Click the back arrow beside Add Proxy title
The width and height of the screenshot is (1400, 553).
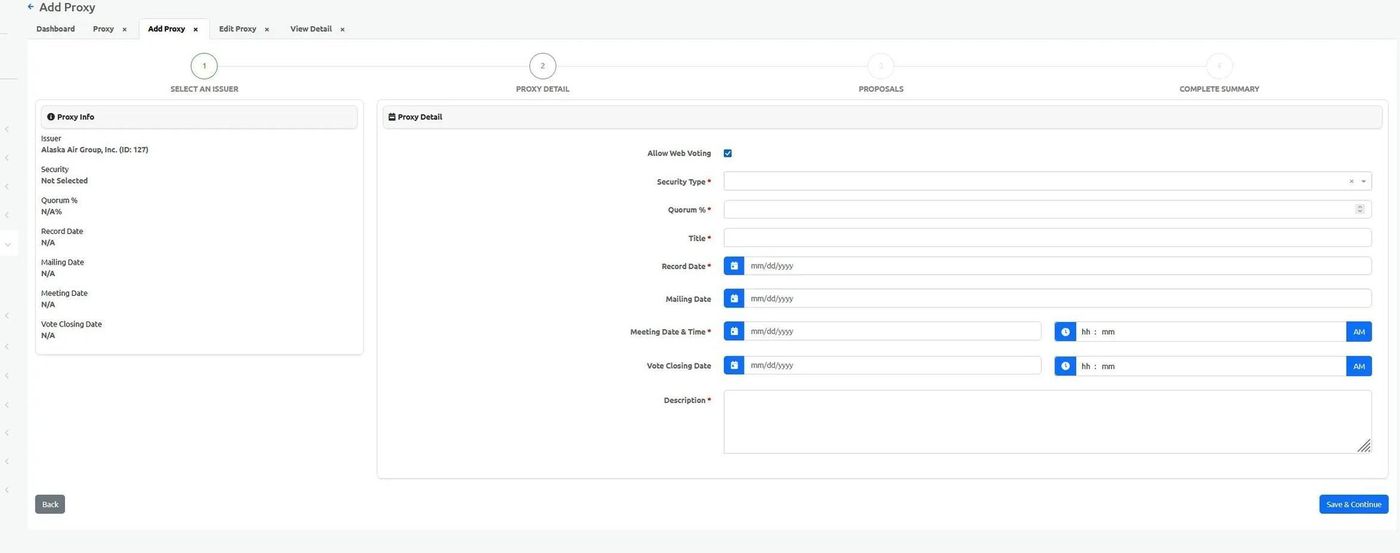(31, 7)
